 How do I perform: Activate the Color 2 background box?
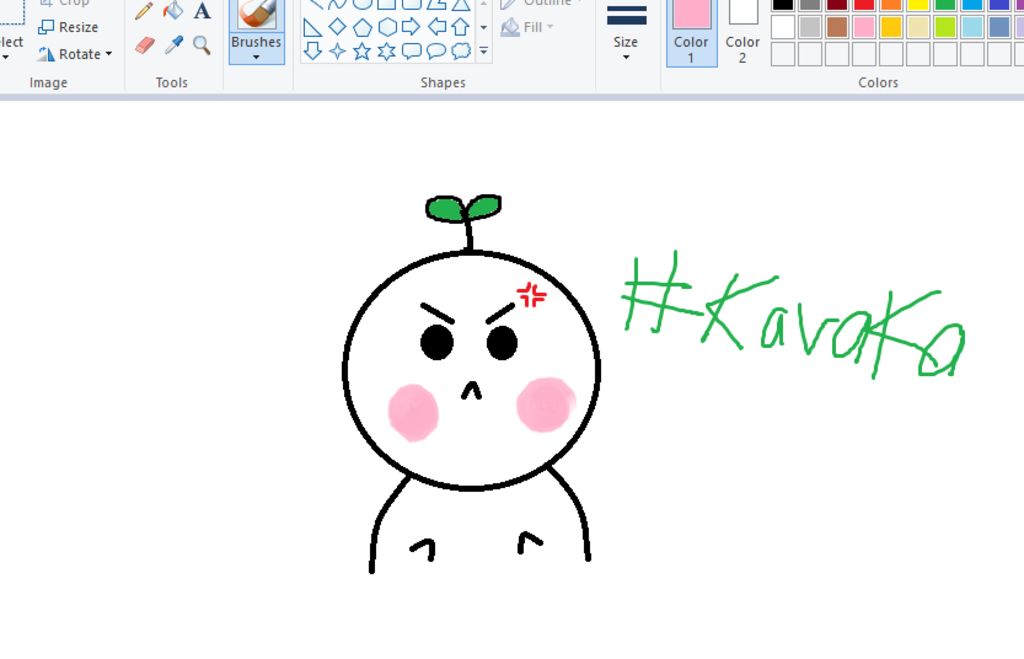(x=743, y=33)
